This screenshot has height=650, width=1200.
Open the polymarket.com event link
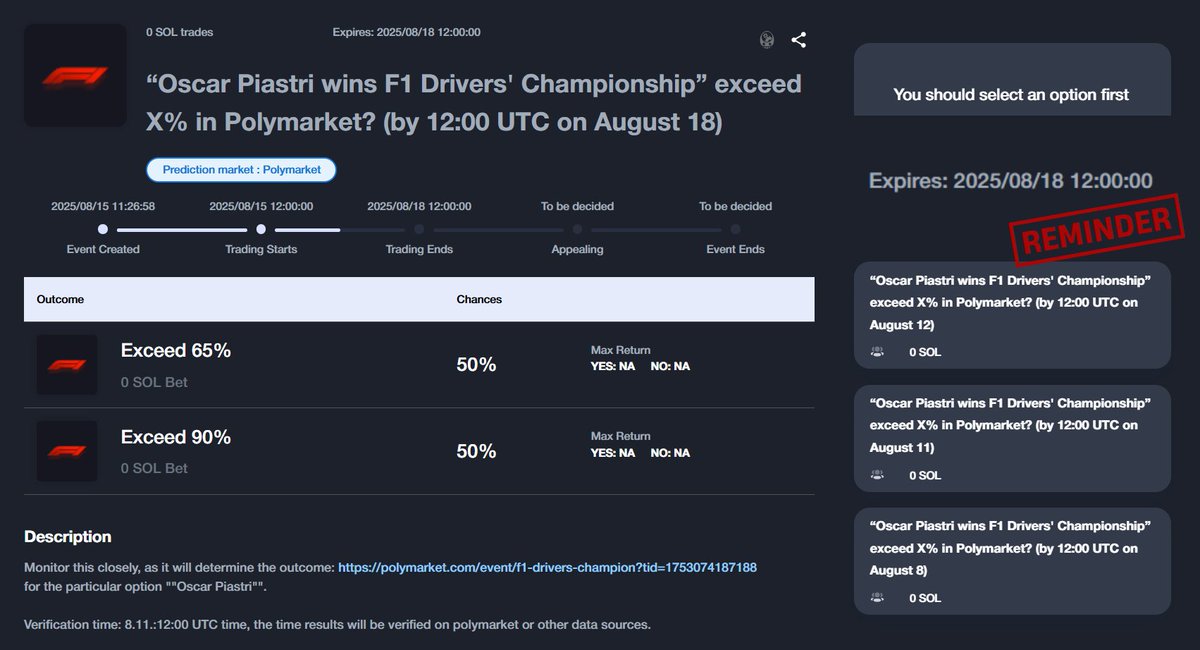click(x=547, y=567)
